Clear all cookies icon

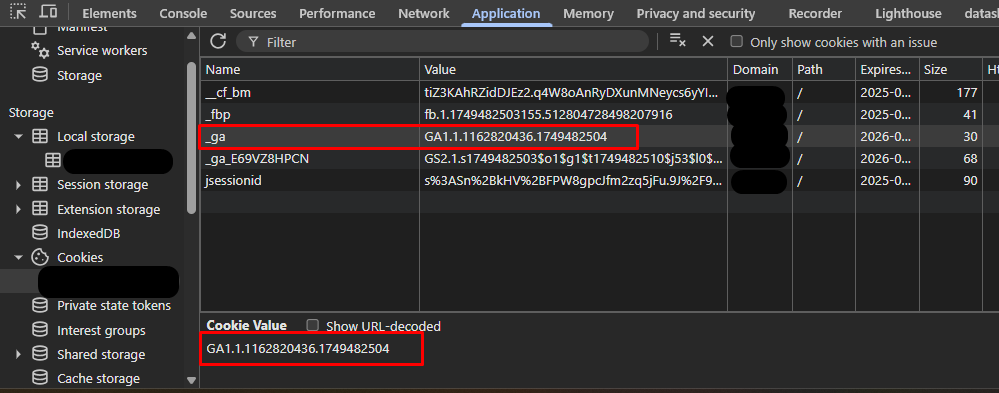point(677,41)
